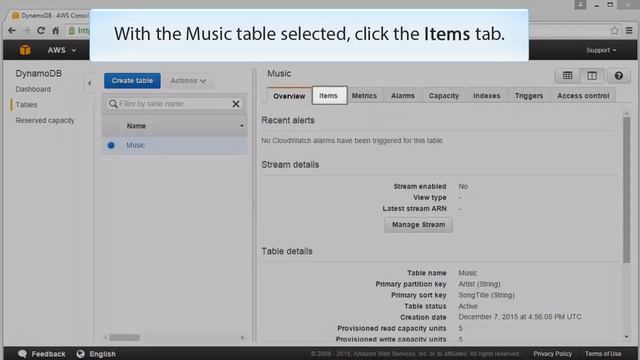Click the Create table button

pos(132,81)
